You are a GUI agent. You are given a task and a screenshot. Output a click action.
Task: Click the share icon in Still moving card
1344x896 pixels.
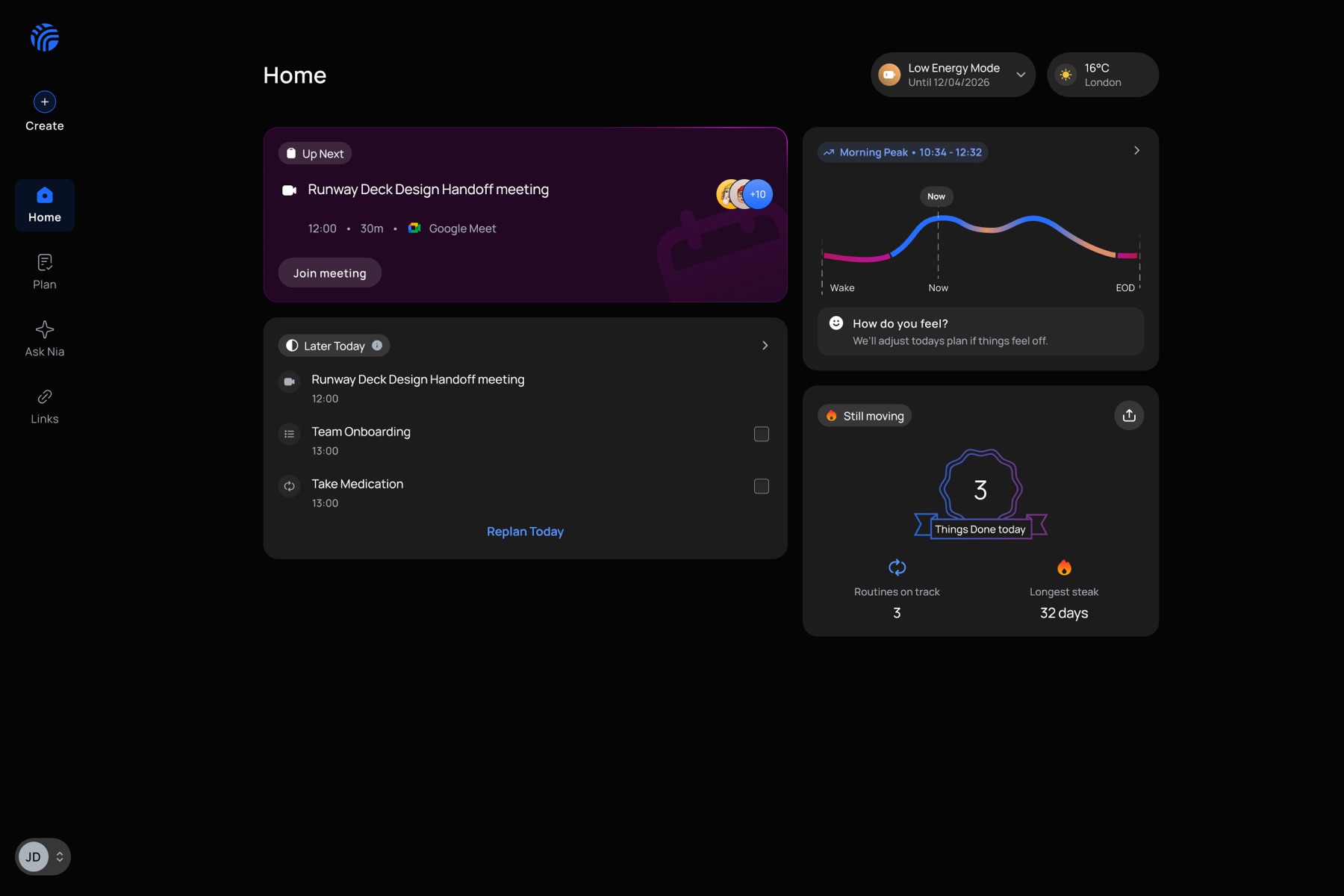(x=1129, y=415)
